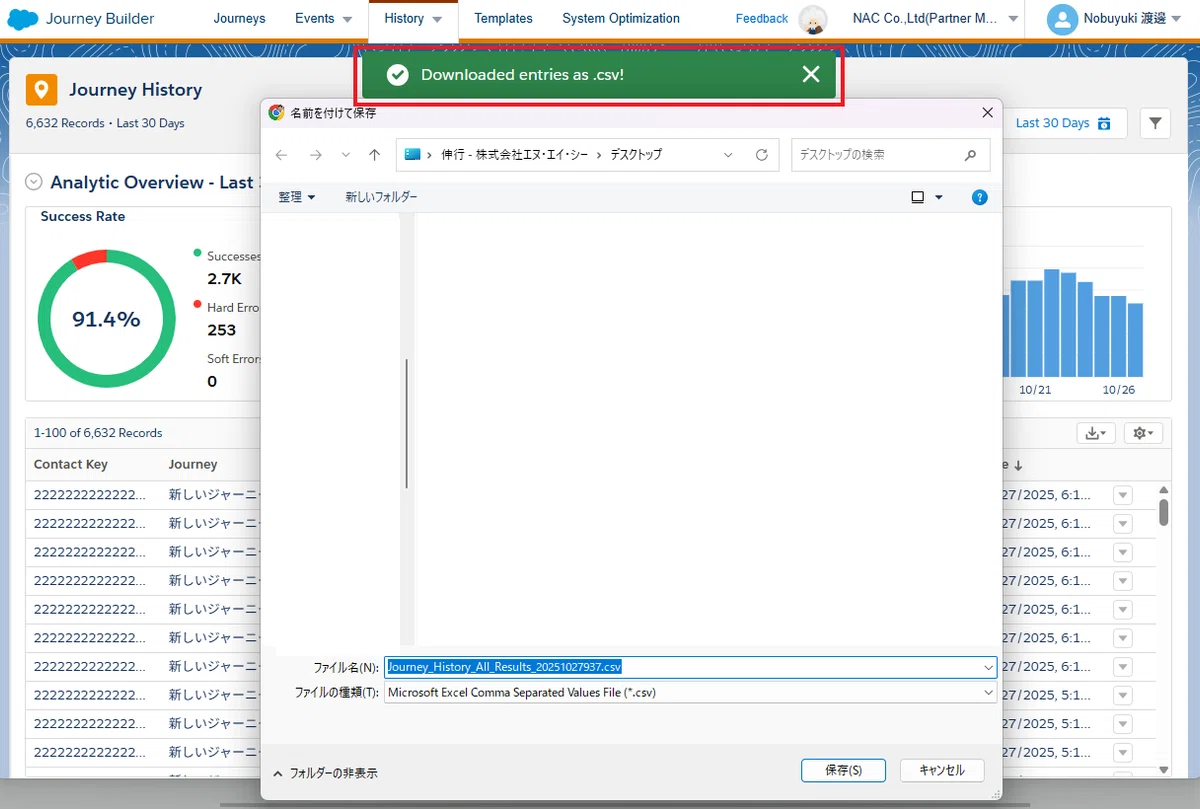Expand the address bar path dropdown
This screenshot has height=809, width=1200.
[729, 155]
